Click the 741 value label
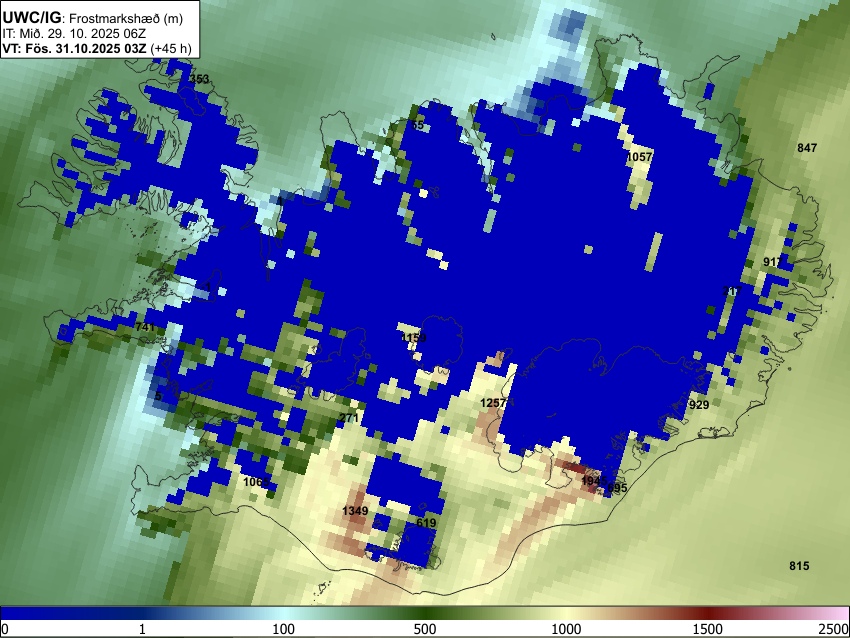This screenshot has width=850, height=638. pos(145,327)
